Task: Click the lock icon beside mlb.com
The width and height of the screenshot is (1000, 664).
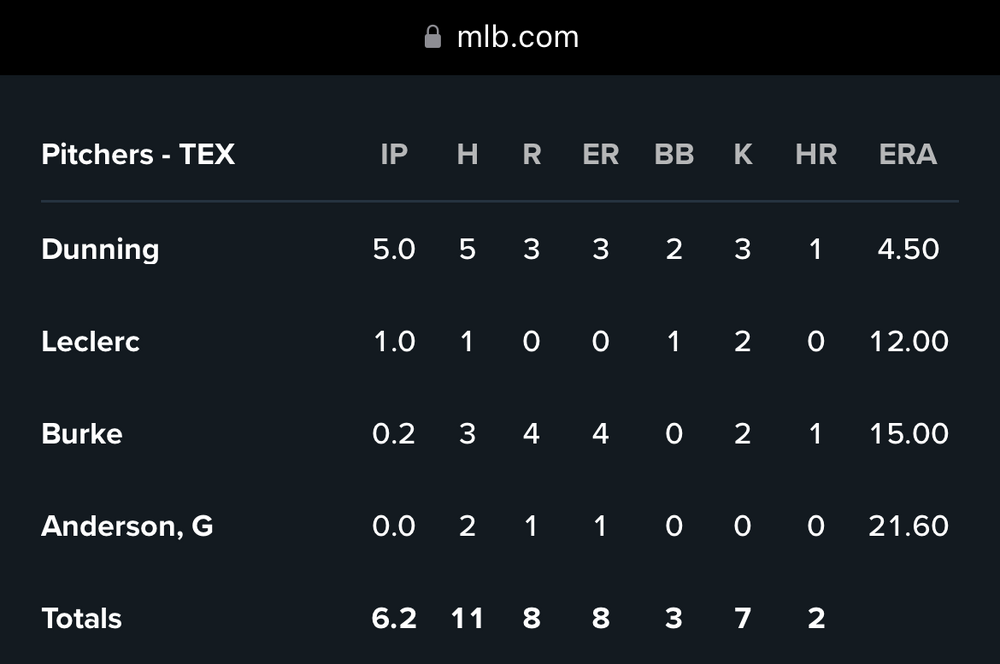Action: pos(432,37)
